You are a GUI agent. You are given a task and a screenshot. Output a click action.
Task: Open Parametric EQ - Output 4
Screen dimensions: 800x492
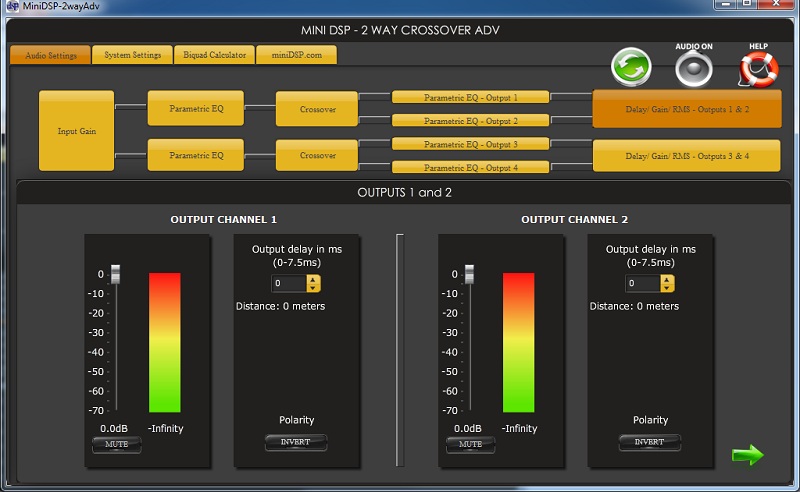[x=470, y=167]
